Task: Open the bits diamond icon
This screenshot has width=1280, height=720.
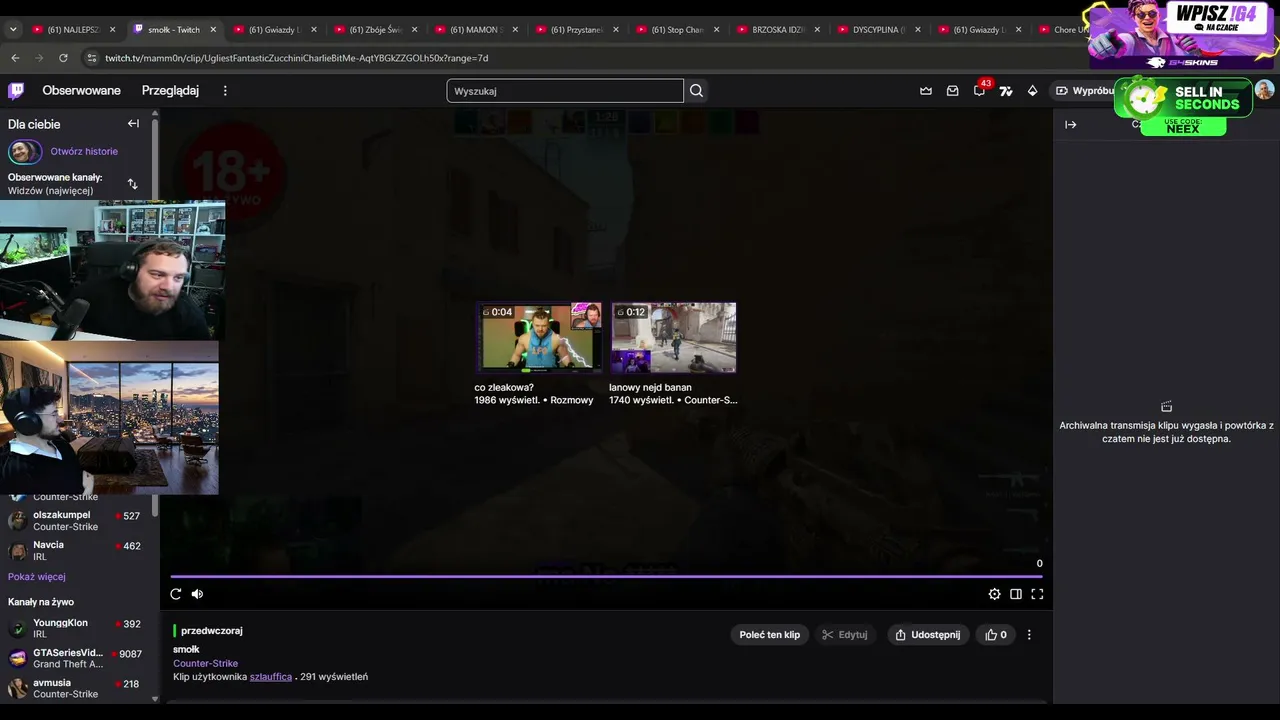Action: pos(1033,91)
